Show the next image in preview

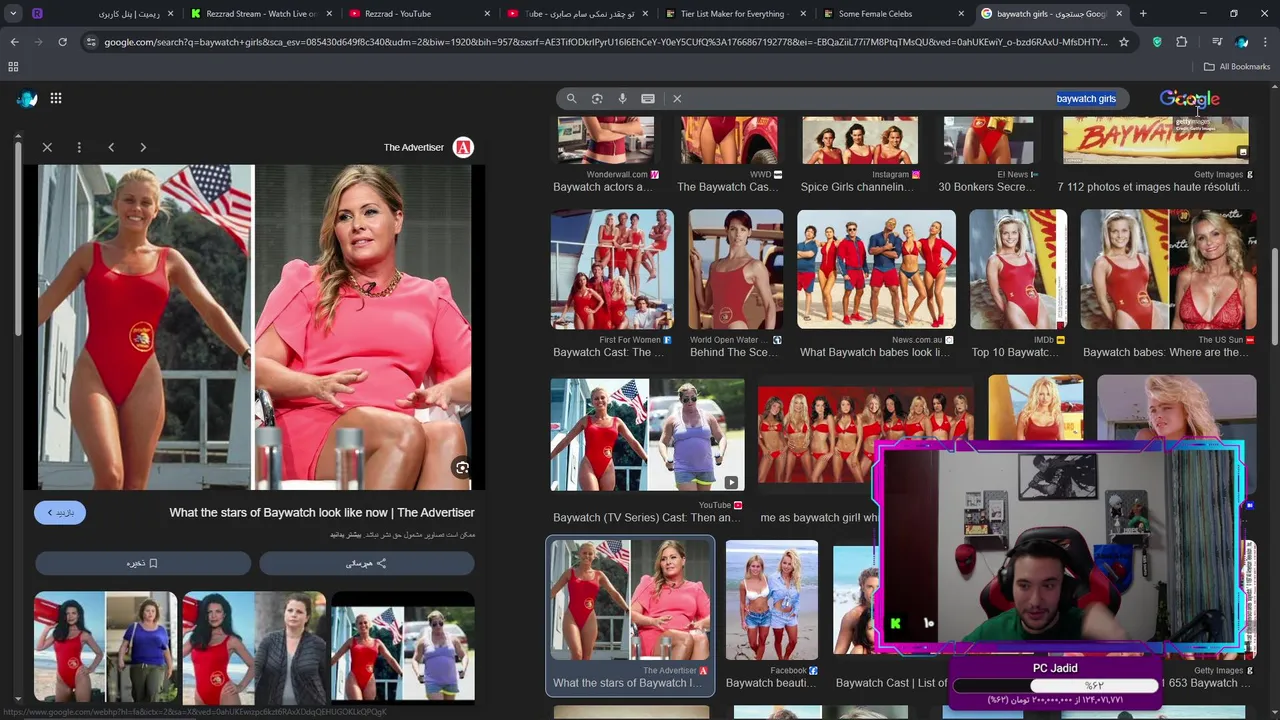click(143, 147)
